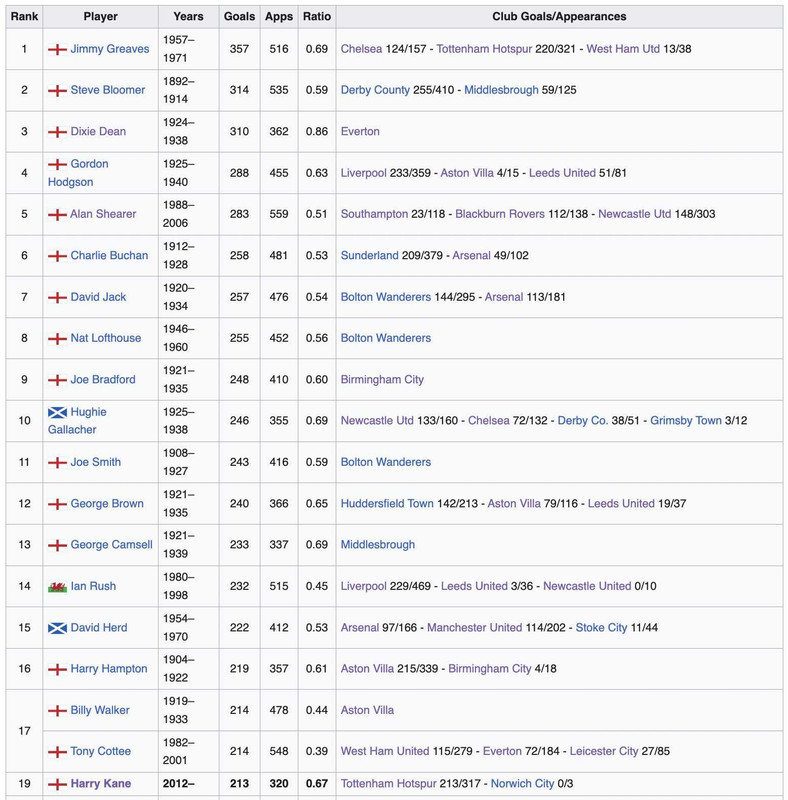Open the David Herd player link
The height and width of the screenshot is (800, 788).
[x=99, y=628]
